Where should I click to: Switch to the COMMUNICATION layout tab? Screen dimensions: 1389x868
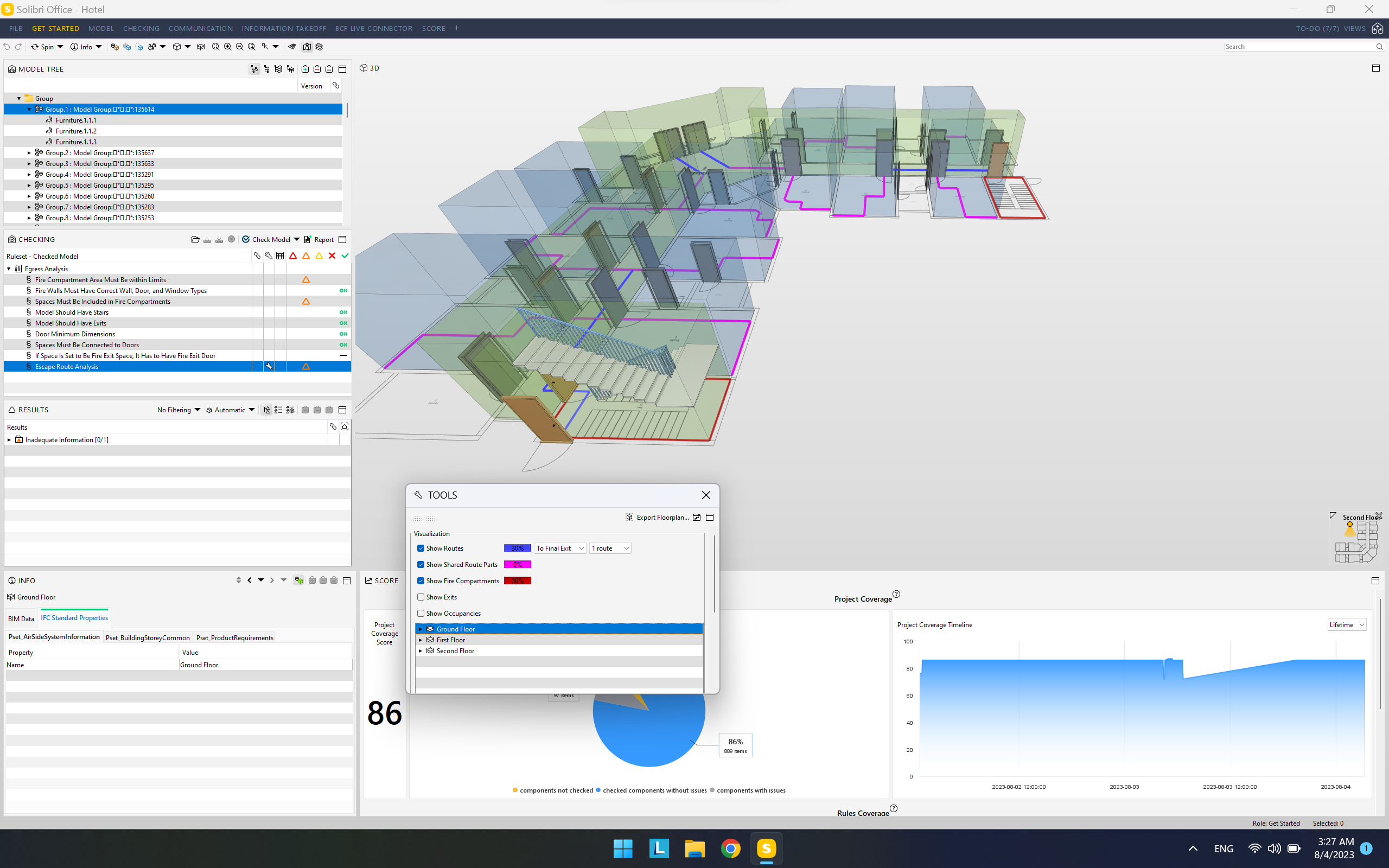click(x=201, y=28)
